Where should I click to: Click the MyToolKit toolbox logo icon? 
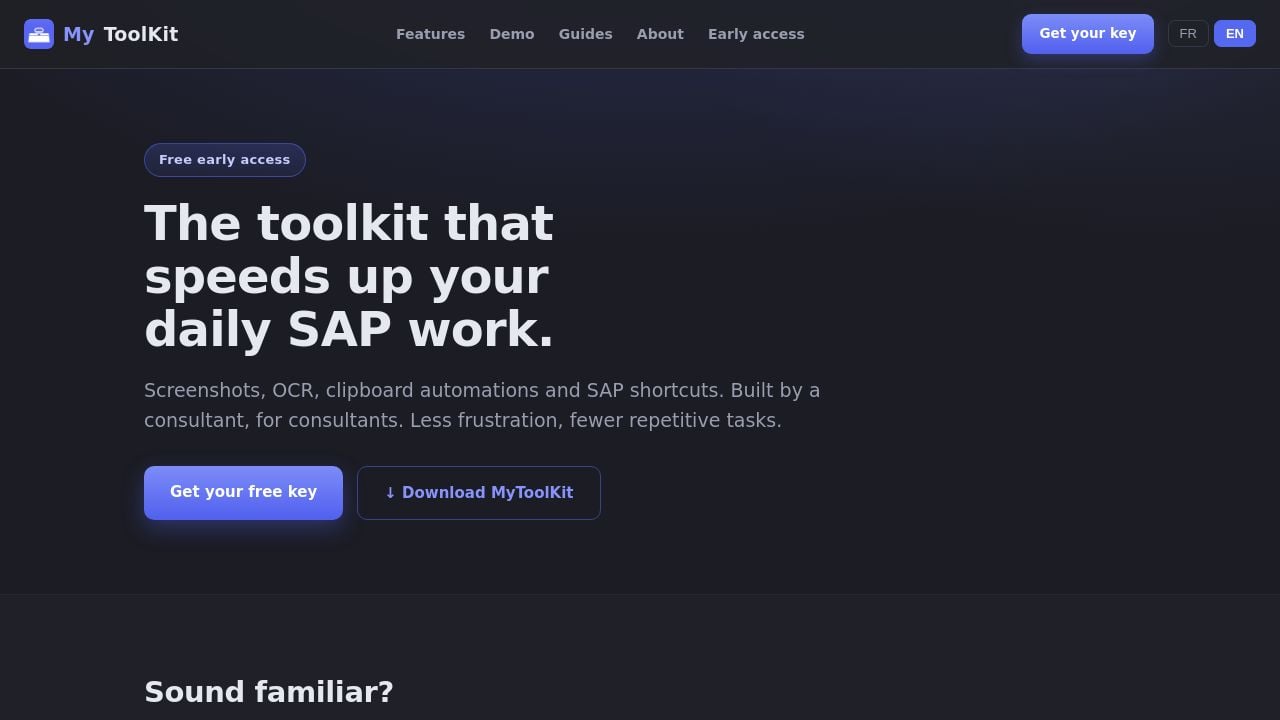tap(39, 34)
